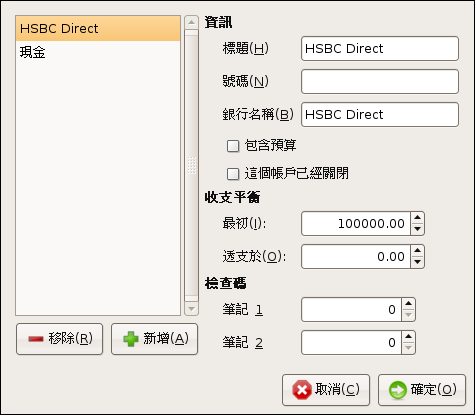Decrease 透支於 value with down arrow
This screenshot has height=415, width=475.
click(x=417, y=262)
